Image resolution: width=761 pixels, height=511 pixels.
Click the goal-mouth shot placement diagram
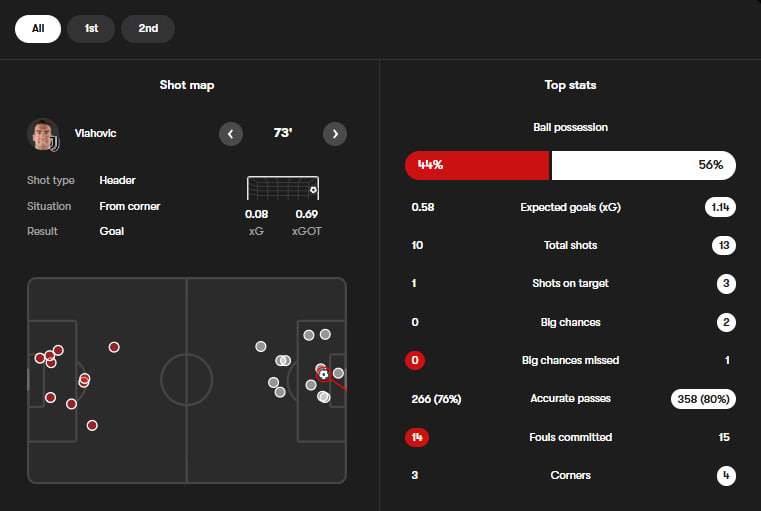[x=282, y=189]
